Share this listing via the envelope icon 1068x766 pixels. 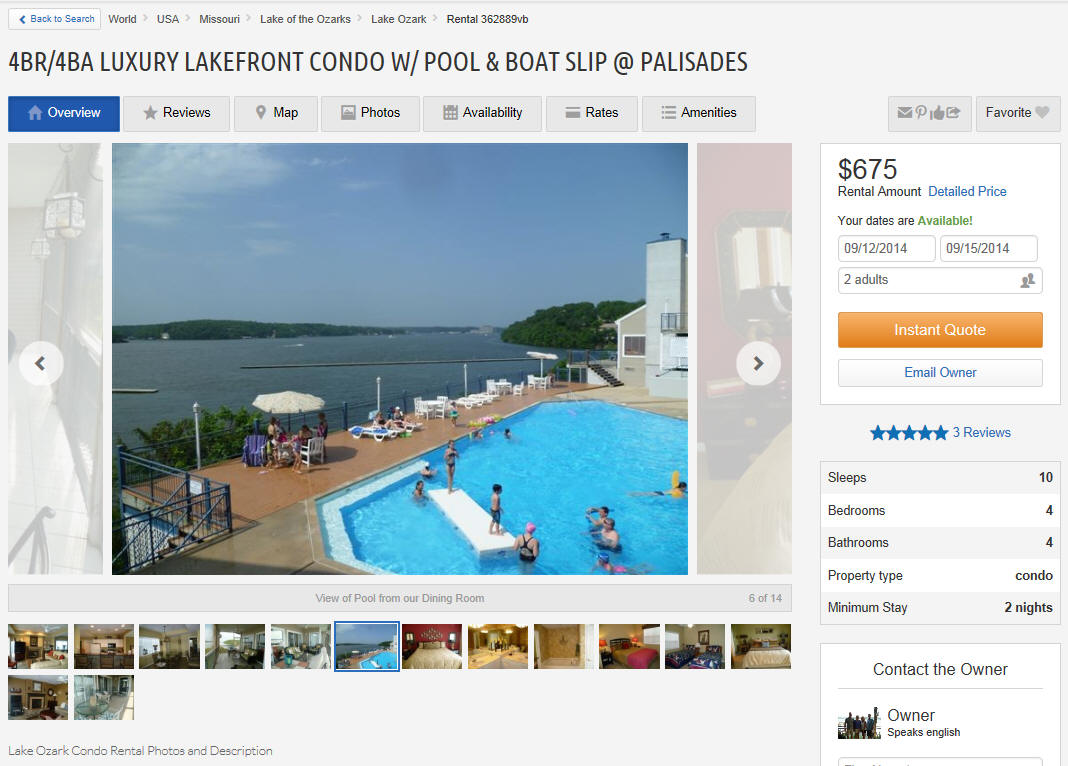click(x=905, y=112)
